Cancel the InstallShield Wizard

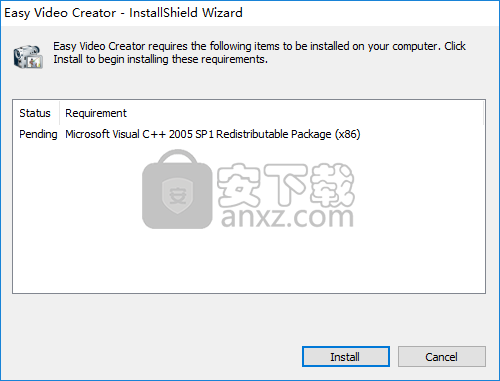tap(442, 357)
